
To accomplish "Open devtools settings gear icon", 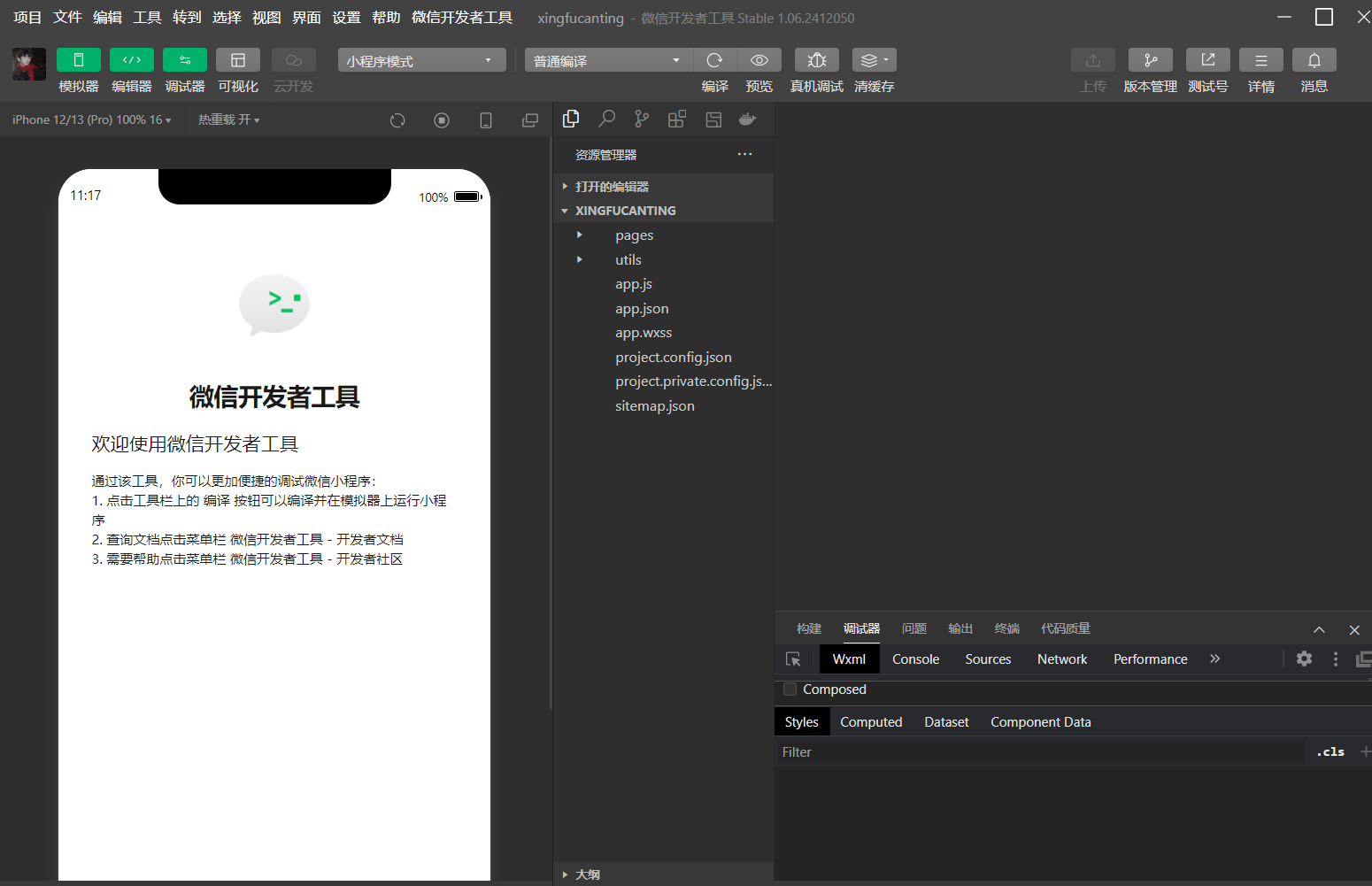I will (x=1304, y=659).
